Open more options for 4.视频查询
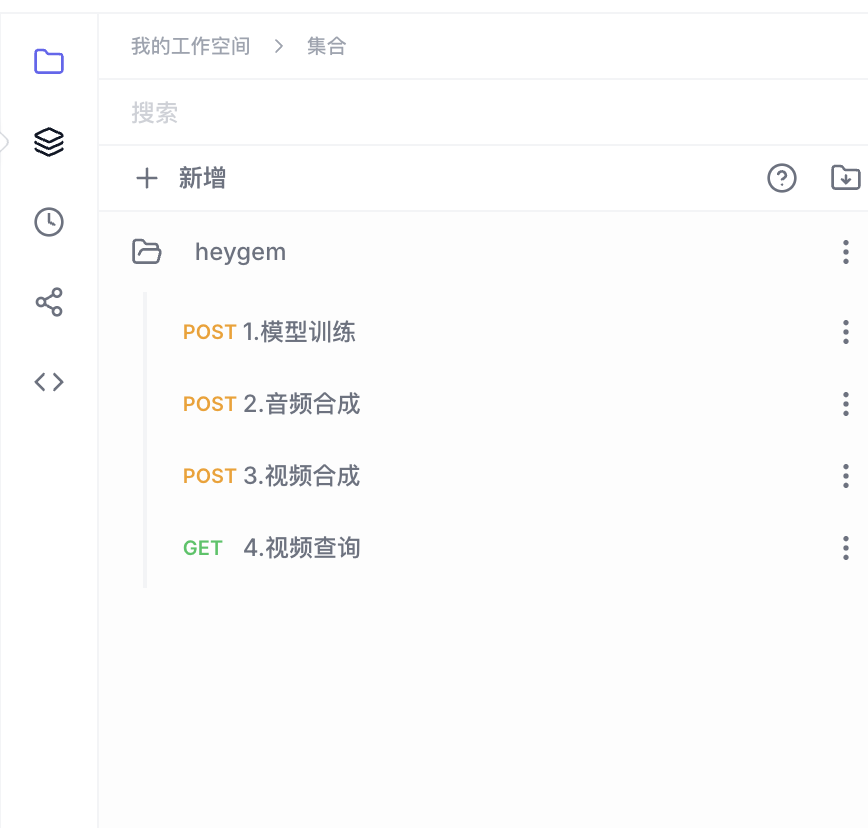Viewport: 868px width, 828px height. pos(845,548)
